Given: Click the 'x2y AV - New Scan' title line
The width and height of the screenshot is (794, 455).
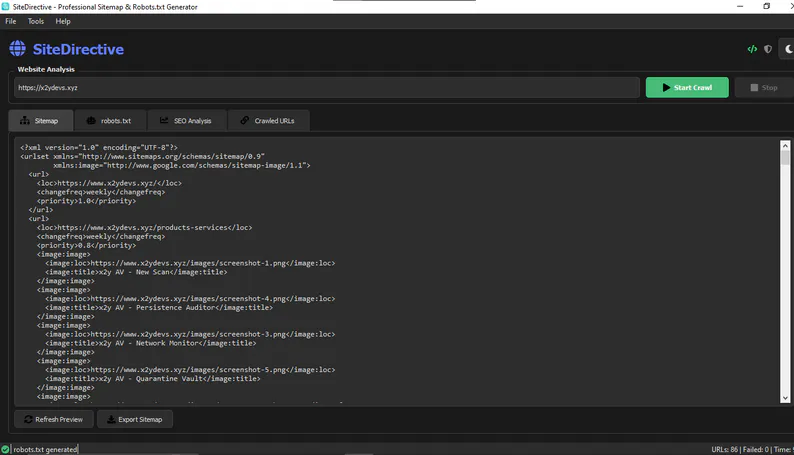Looking at the screenshot, I should [x=136, y=272].
